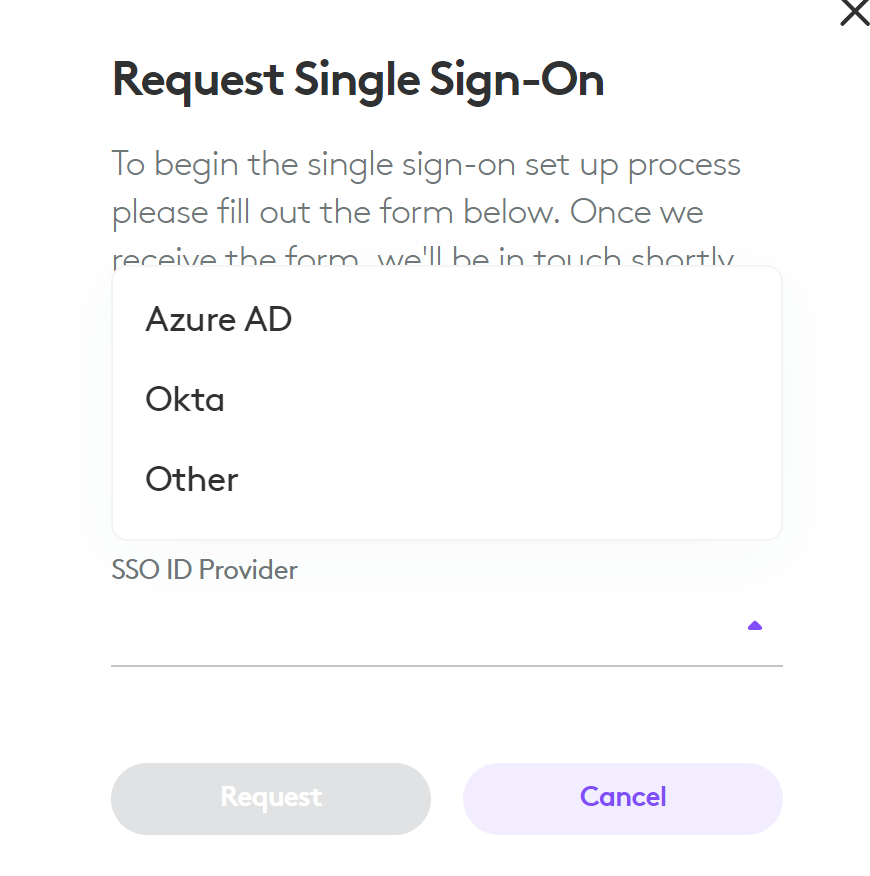Collapse the provider list with purple arrow
870x876 pixels.
[755, 626]
